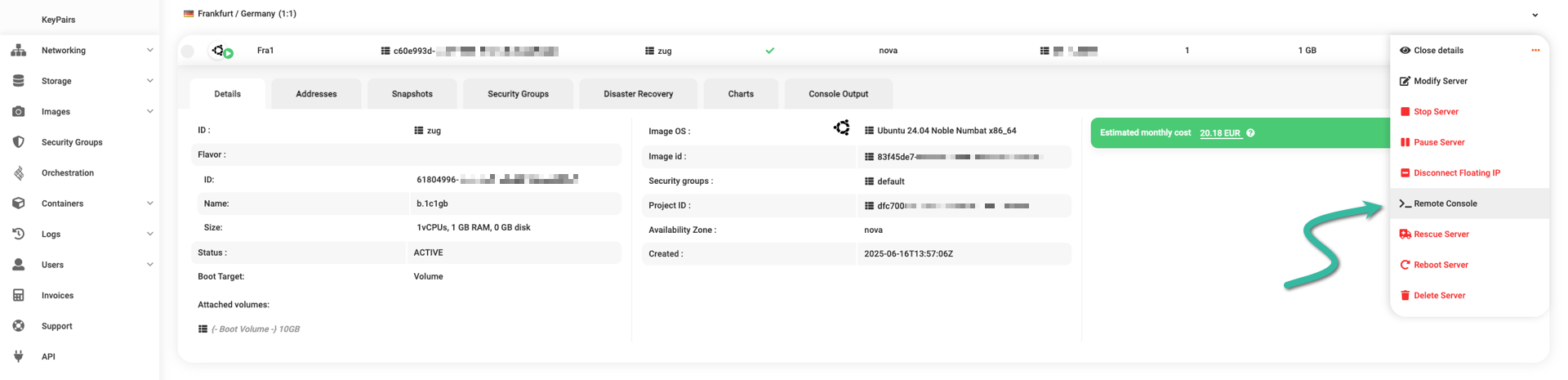Click the three-dots icon in the actions menu
Screen dimensions: 1568x380
pyautogui.click(x=1535, y=51)
